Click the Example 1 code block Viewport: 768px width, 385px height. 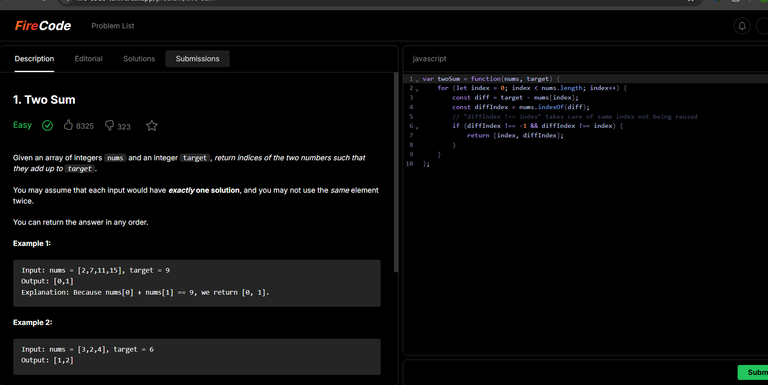pos(197,283)
